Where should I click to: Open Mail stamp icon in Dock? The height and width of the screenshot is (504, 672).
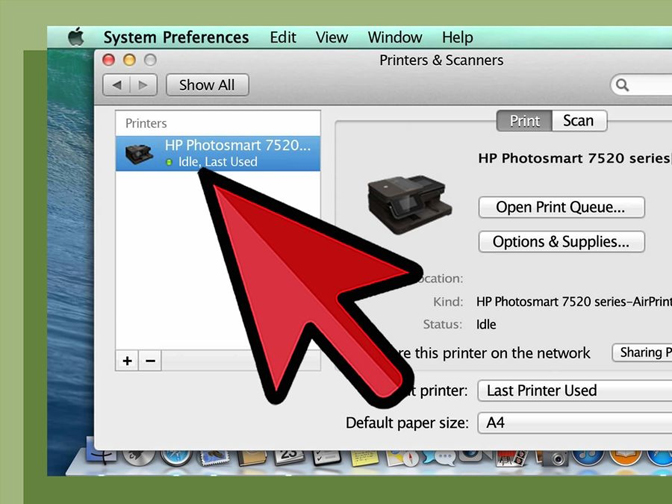tap(213, 458)
